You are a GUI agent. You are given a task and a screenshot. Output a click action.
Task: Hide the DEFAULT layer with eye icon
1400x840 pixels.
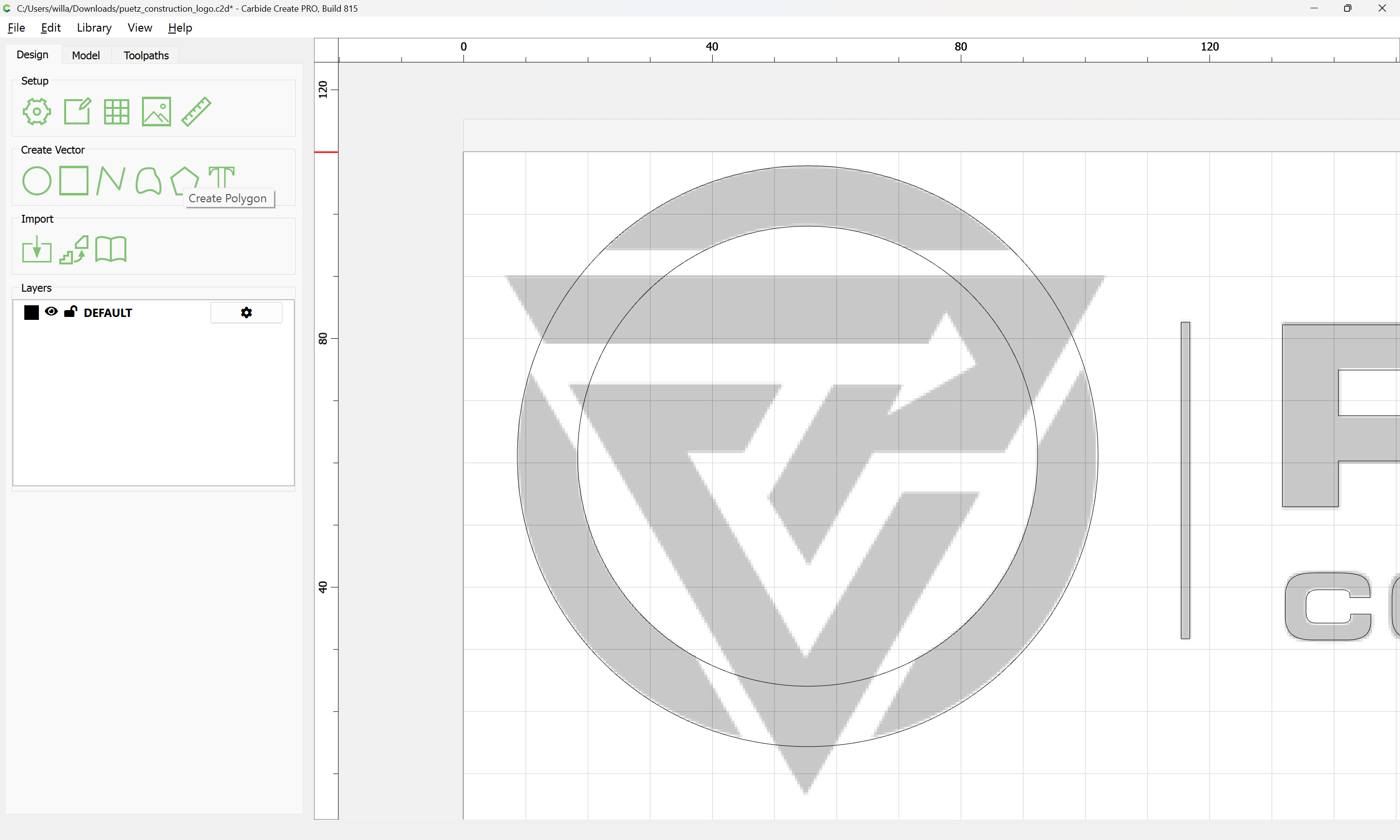(51, 312)
